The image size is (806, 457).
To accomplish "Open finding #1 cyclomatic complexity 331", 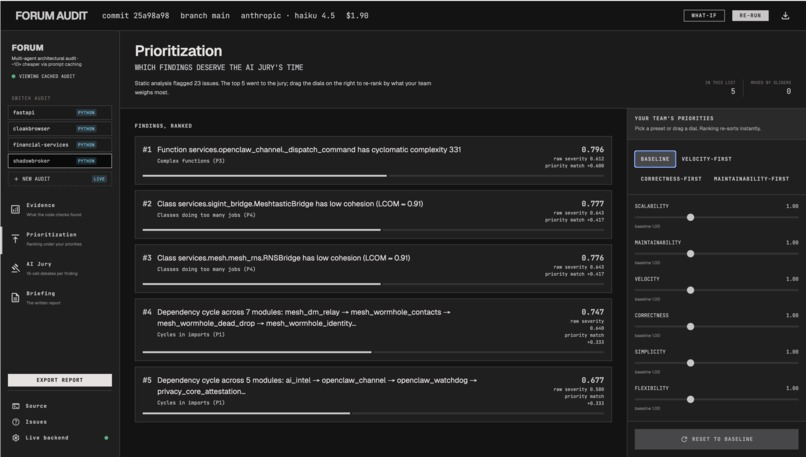I will (x=373, y=160).
